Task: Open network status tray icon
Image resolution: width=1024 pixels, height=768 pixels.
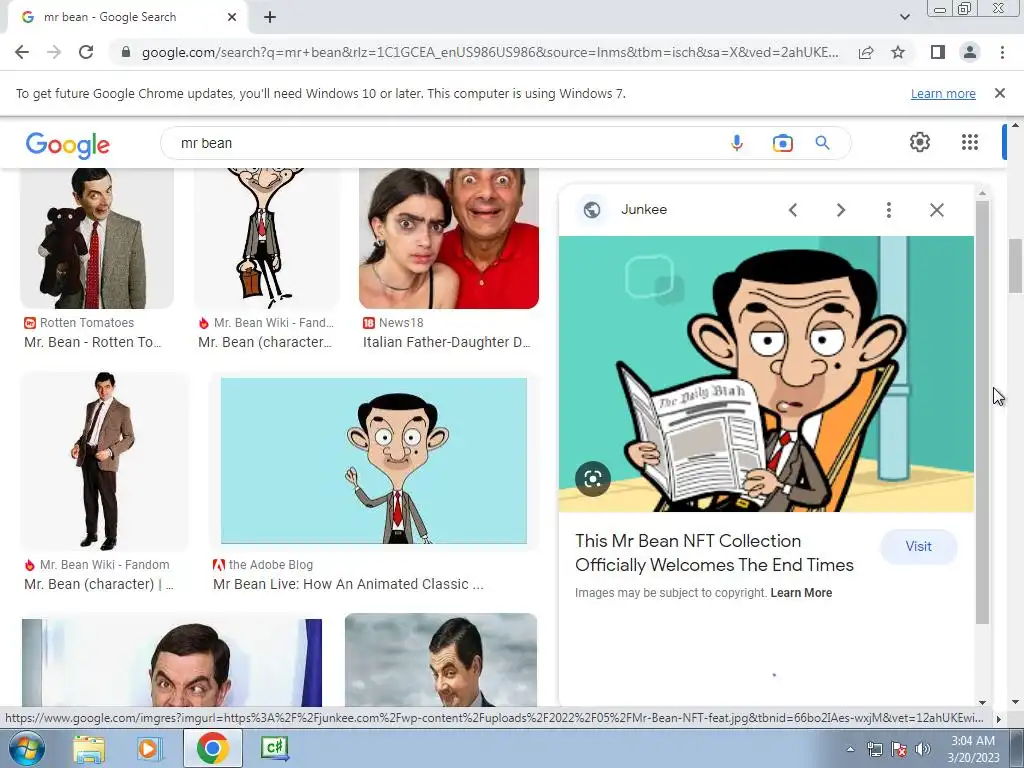Action: click(x=874, y=749)
